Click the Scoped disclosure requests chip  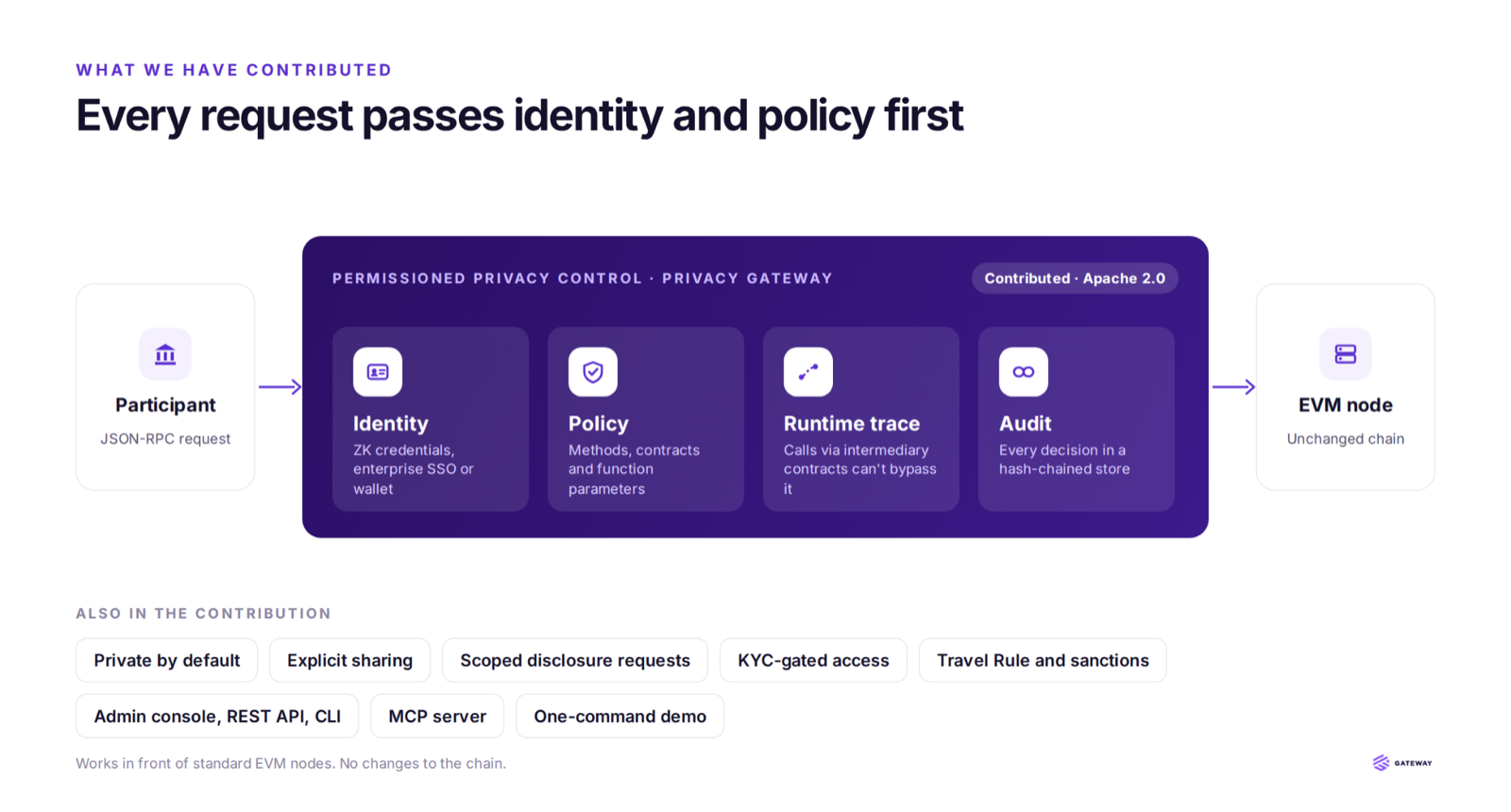575,660
